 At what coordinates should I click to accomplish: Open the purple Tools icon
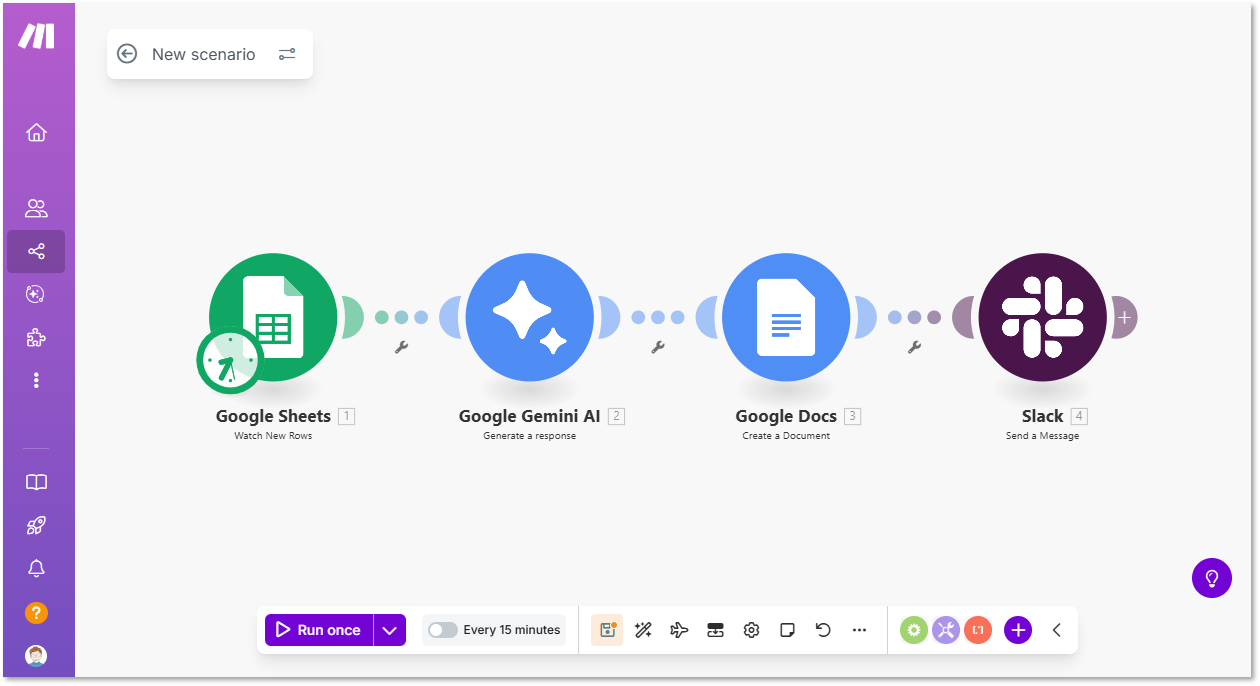946,630
